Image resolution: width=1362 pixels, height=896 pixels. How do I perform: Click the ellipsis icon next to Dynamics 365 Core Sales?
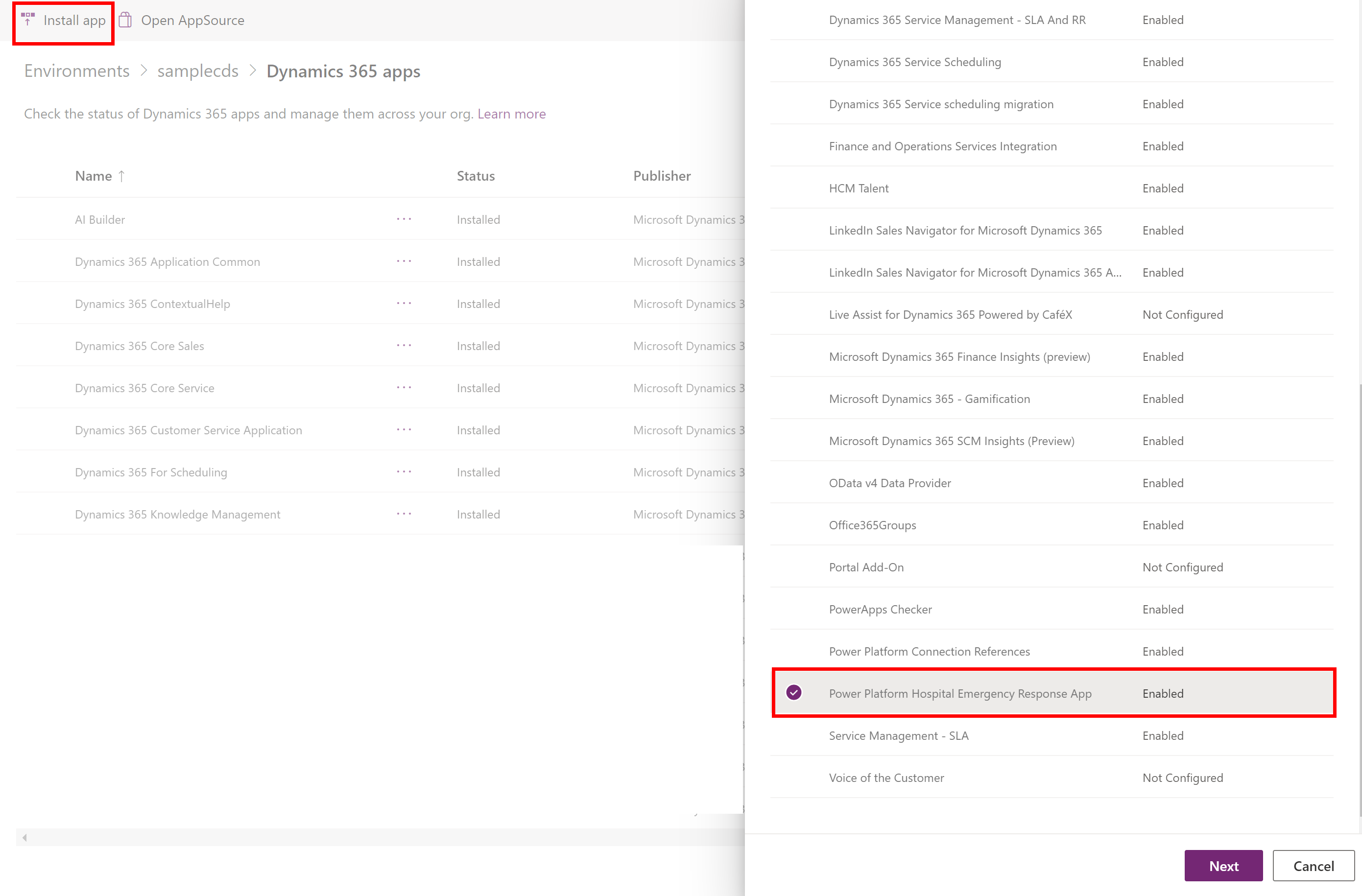(x=404, y=345)
